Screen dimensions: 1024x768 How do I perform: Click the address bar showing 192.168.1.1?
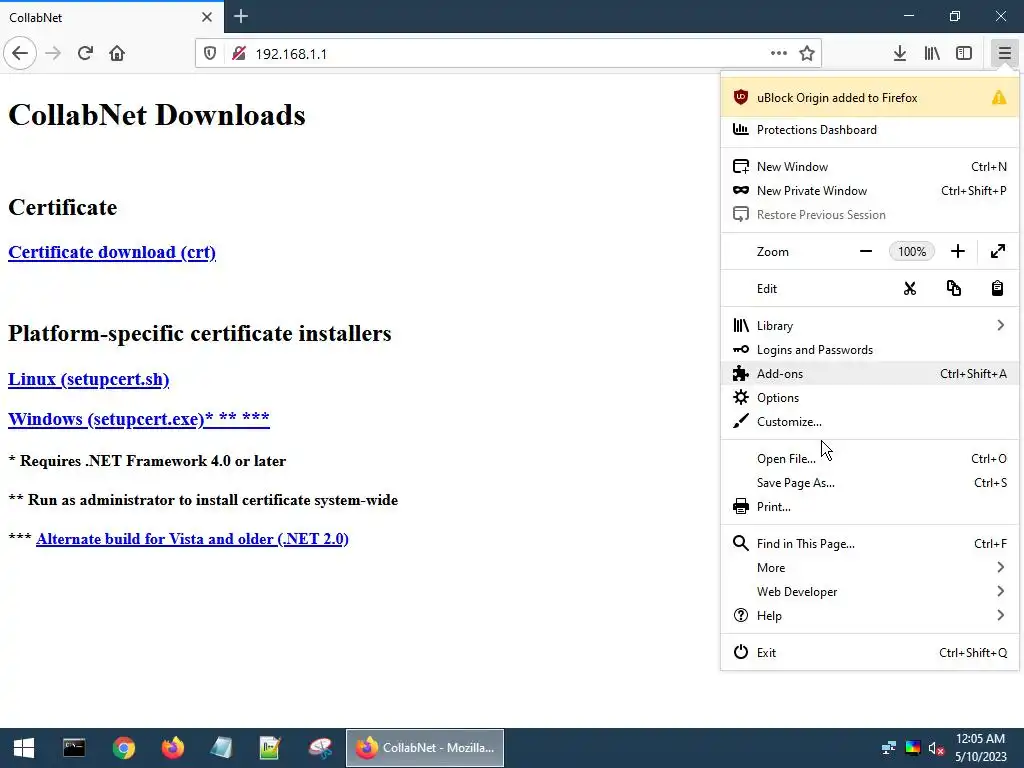tap(508, 54)
